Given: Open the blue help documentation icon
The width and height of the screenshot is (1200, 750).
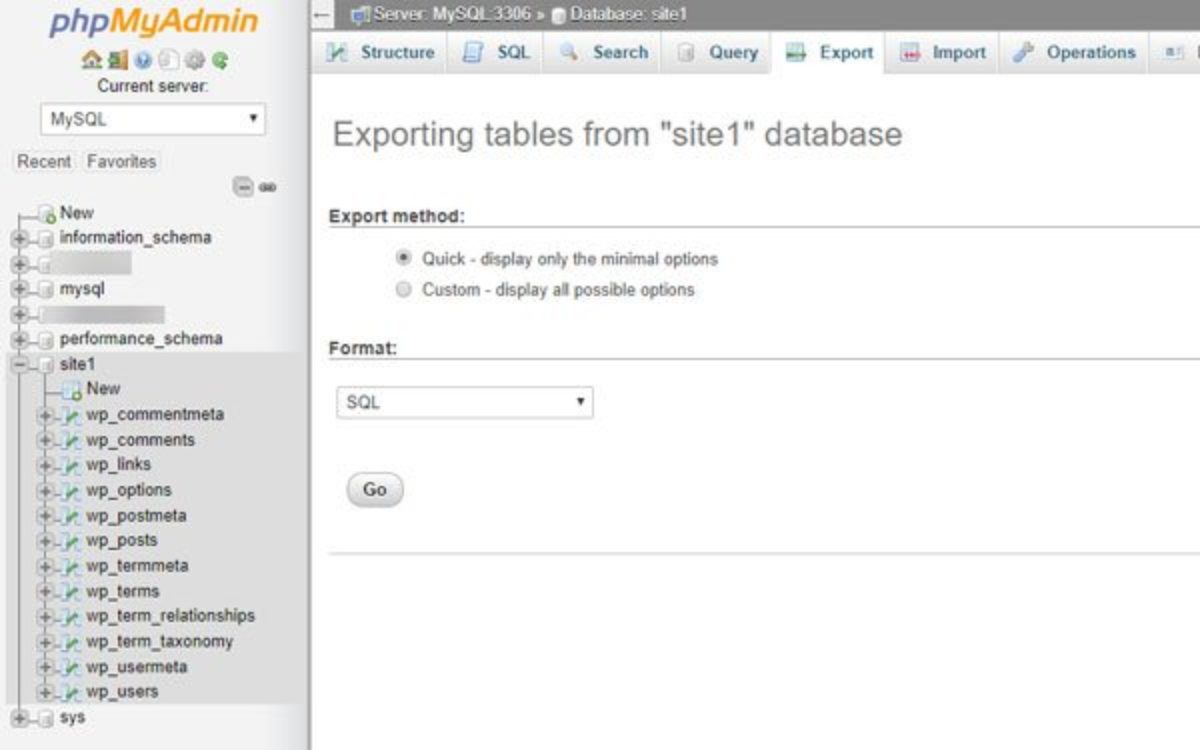Looking at the screenshot, I should (143, 60).
